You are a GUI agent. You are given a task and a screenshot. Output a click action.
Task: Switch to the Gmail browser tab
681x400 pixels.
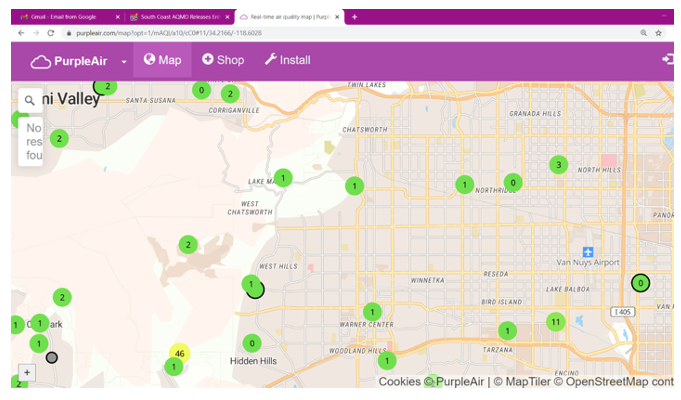point(65,17)
